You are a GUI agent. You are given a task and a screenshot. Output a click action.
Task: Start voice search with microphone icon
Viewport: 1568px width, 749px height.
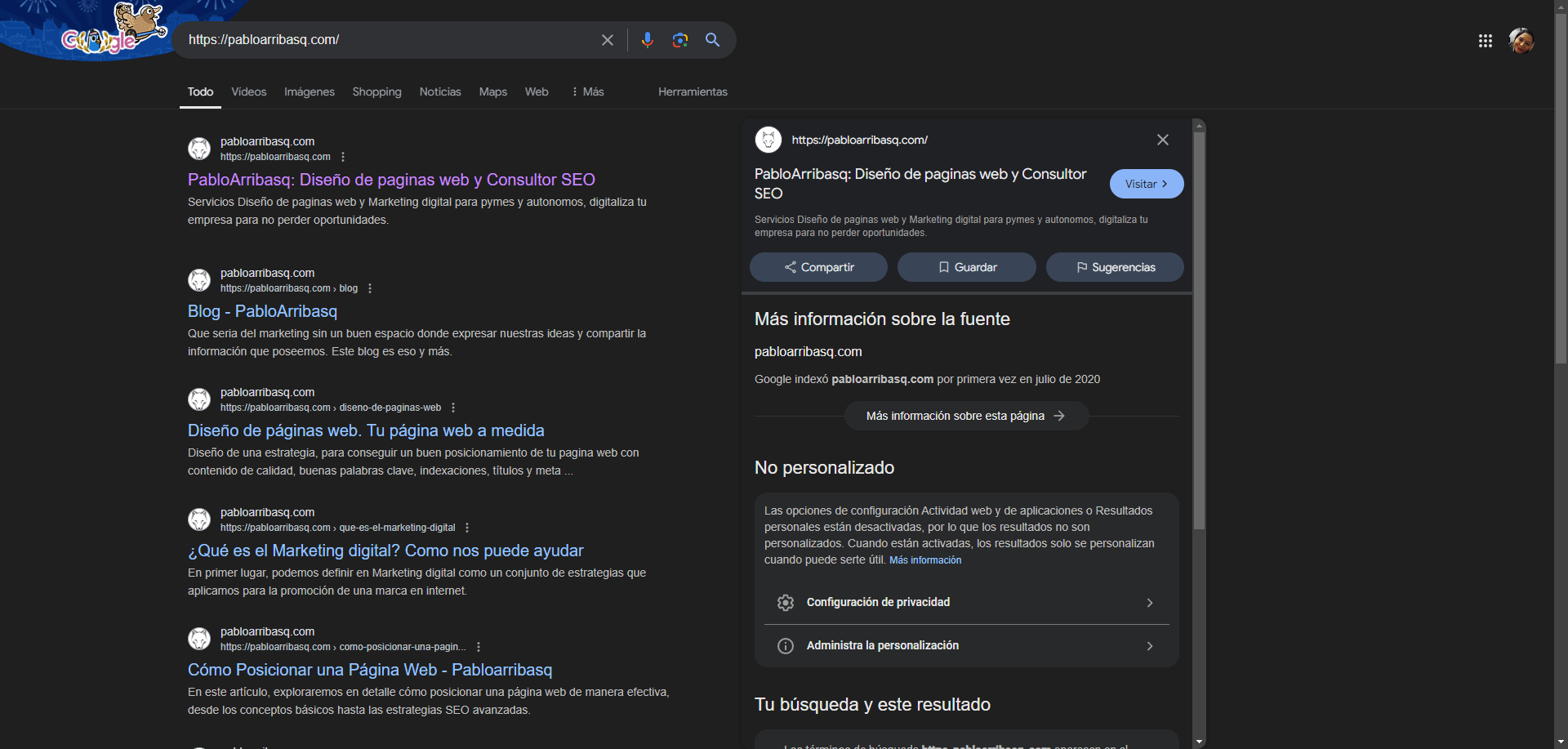(648, 40)
